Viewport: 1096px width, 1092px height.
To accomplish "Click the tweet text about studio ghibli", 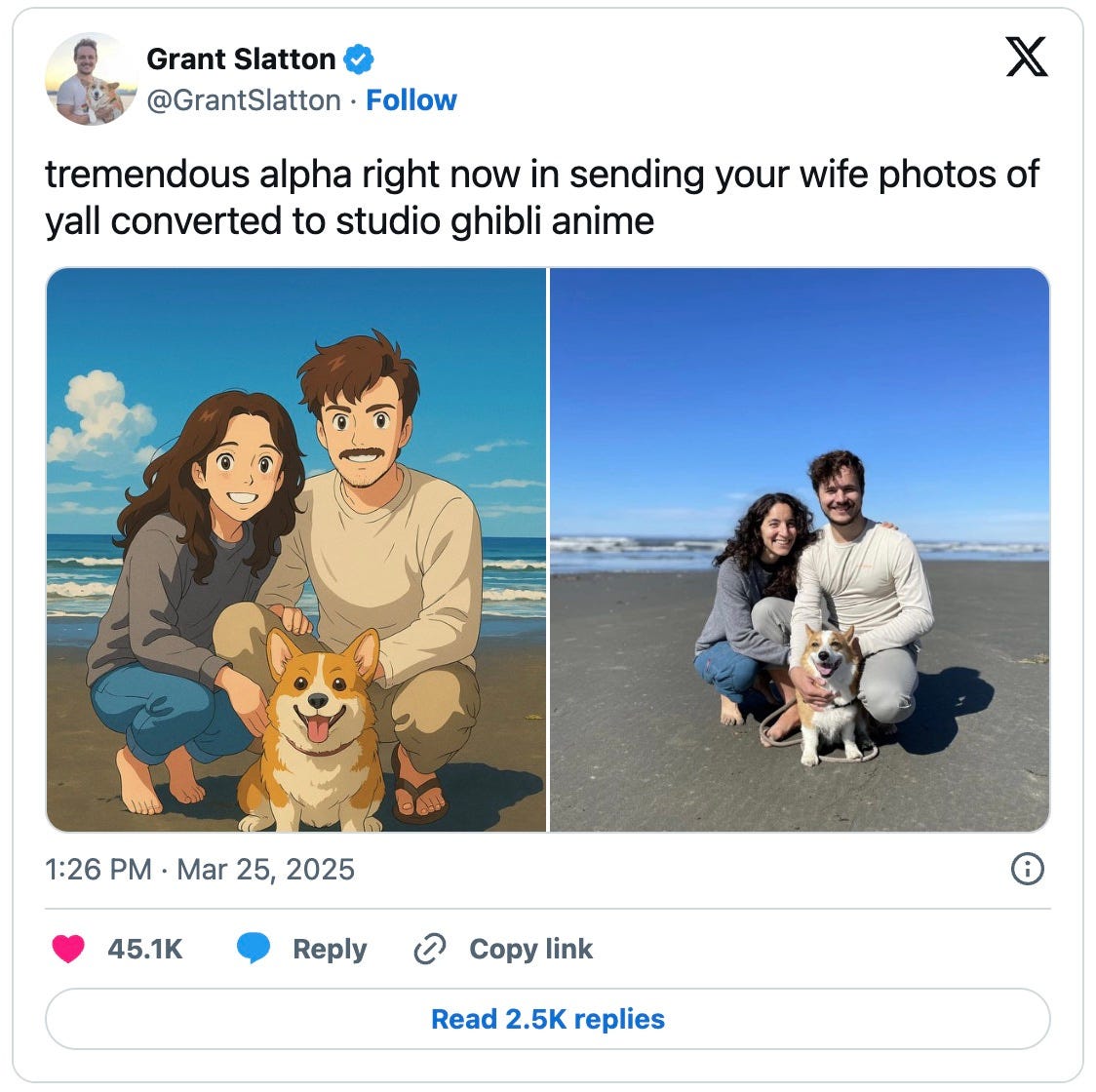I will click(542, 198).
